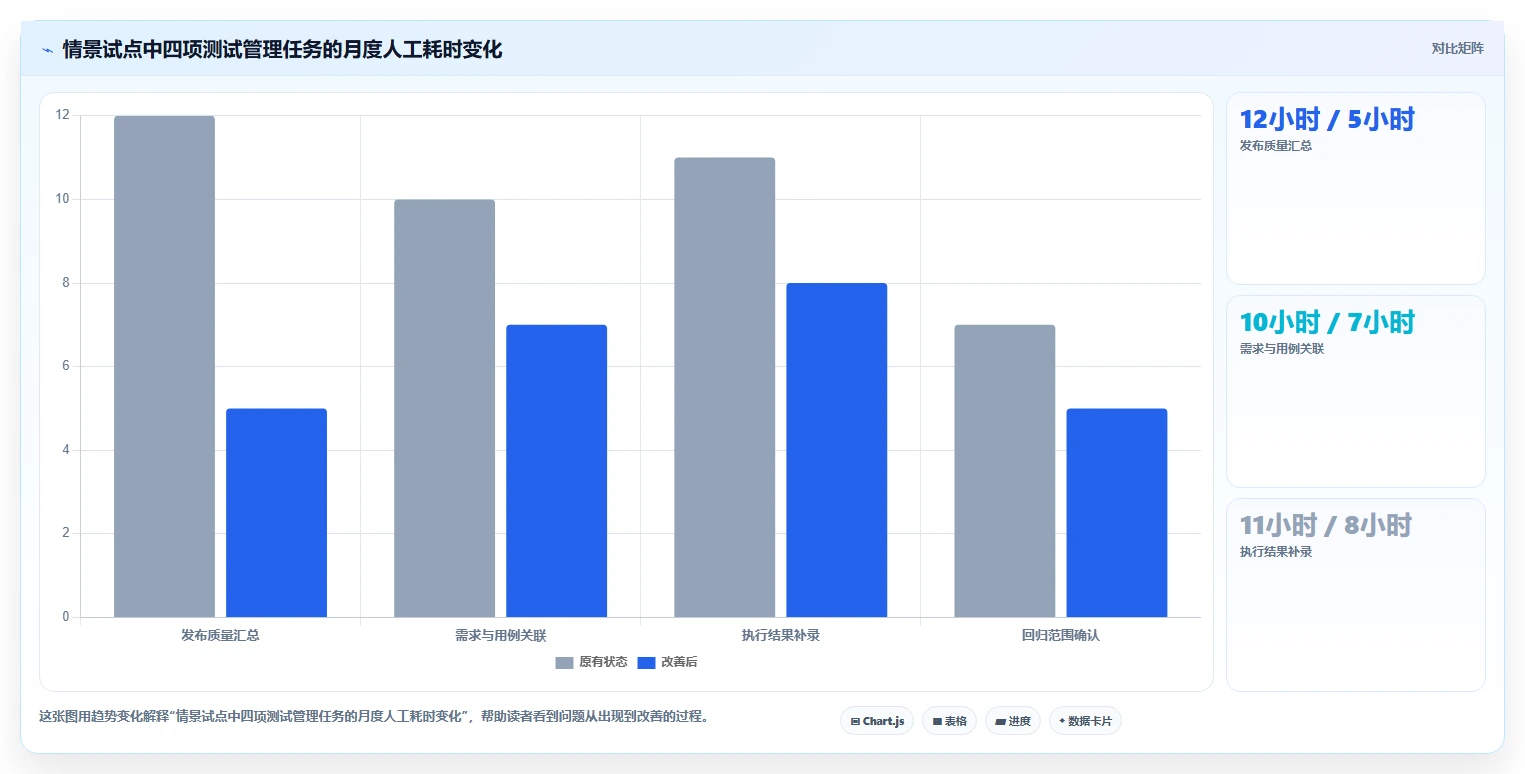Screen dimensions: 1525x774
Task: Click the 发布质量汇总 caption in the first card
Action: click(1275, 146)
